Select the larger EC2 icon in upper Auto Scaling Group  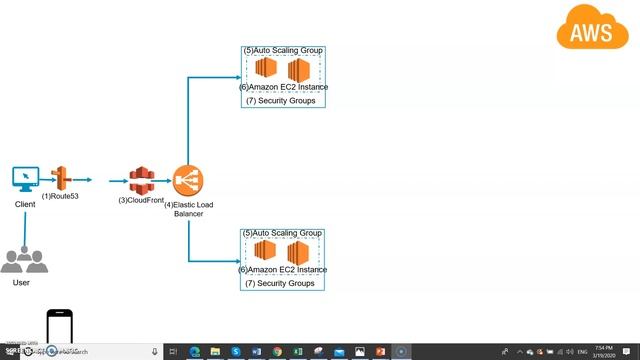pos(299,70)
